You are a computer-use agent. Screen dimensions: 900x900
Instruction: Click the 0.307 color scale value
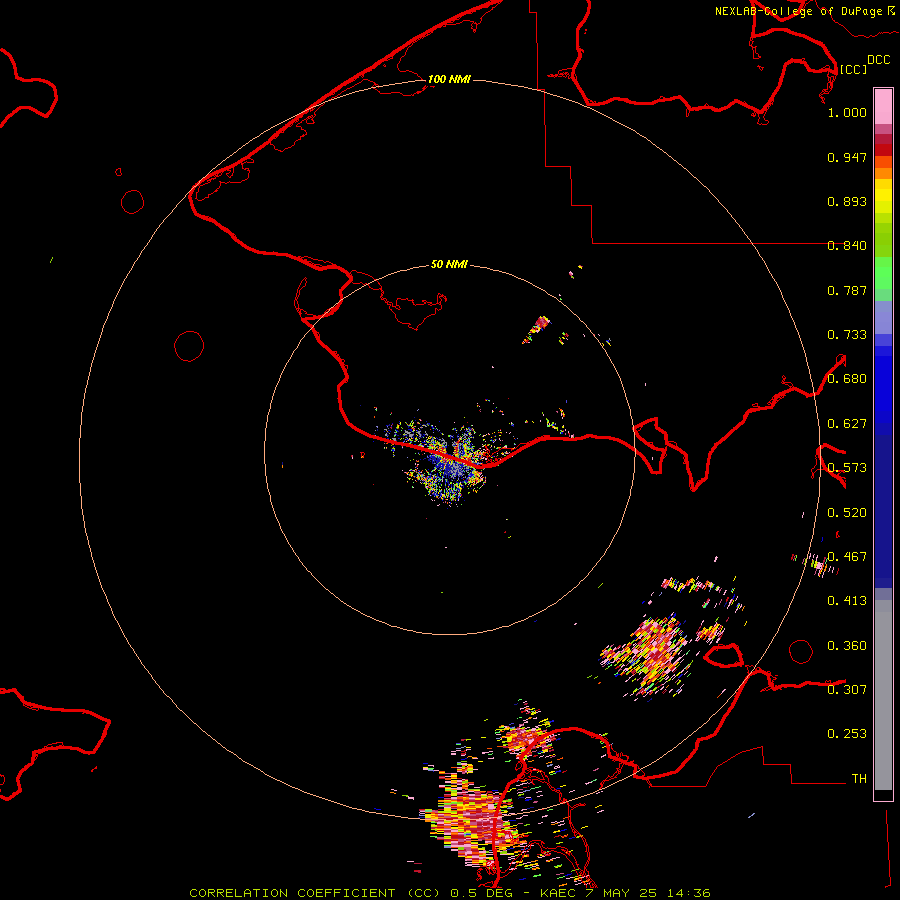847,689
